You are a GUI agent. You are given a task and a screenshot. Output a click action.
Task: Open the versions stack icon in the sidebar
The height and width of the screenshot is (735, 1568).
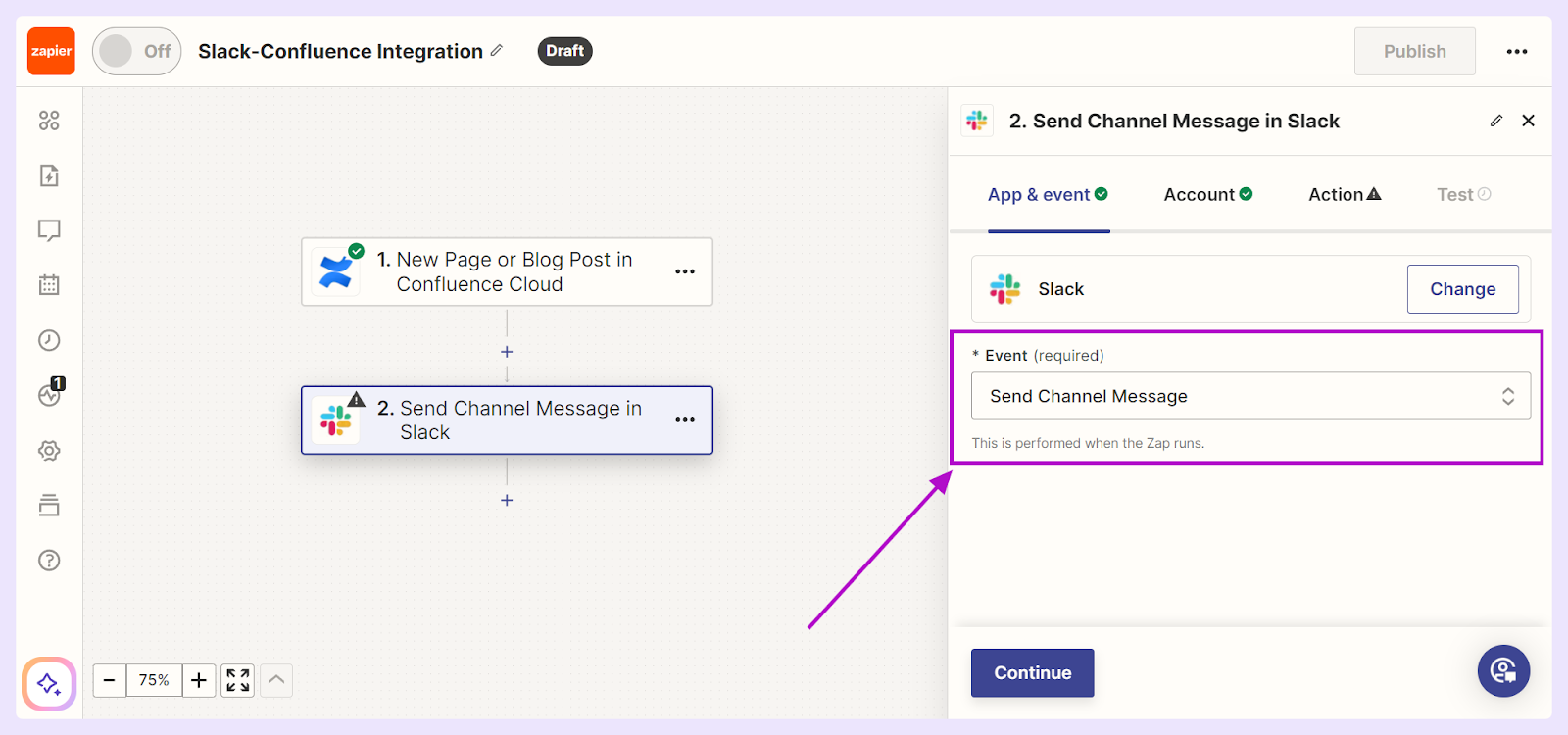49,506
